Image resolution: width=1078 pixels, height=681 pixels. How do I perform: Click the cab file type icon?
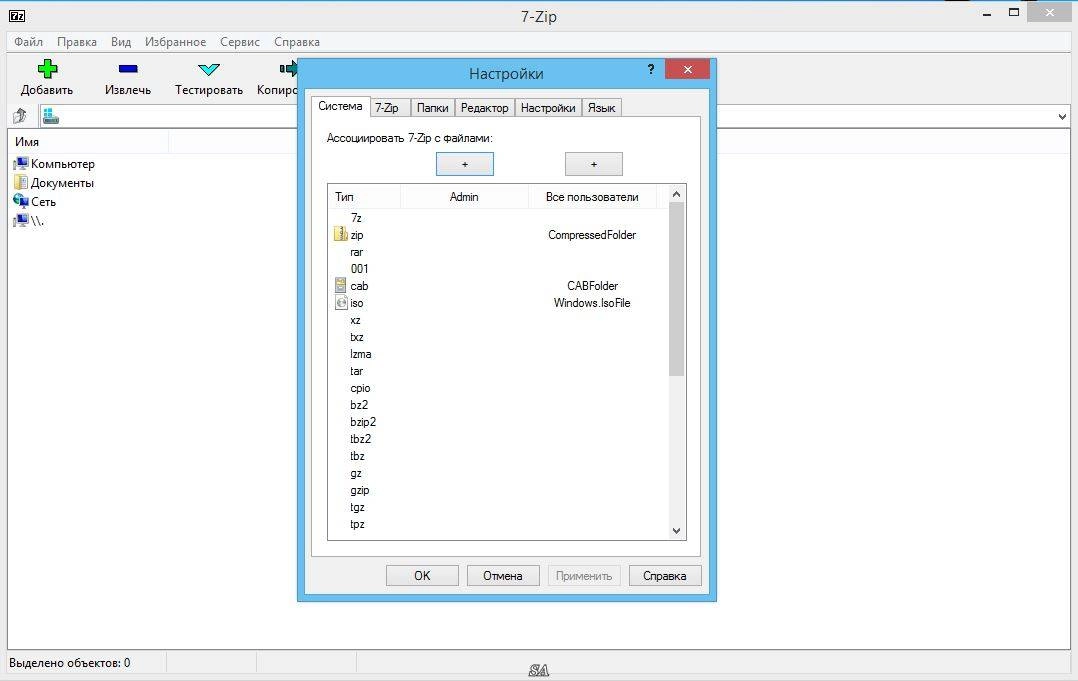click(340, 286)
